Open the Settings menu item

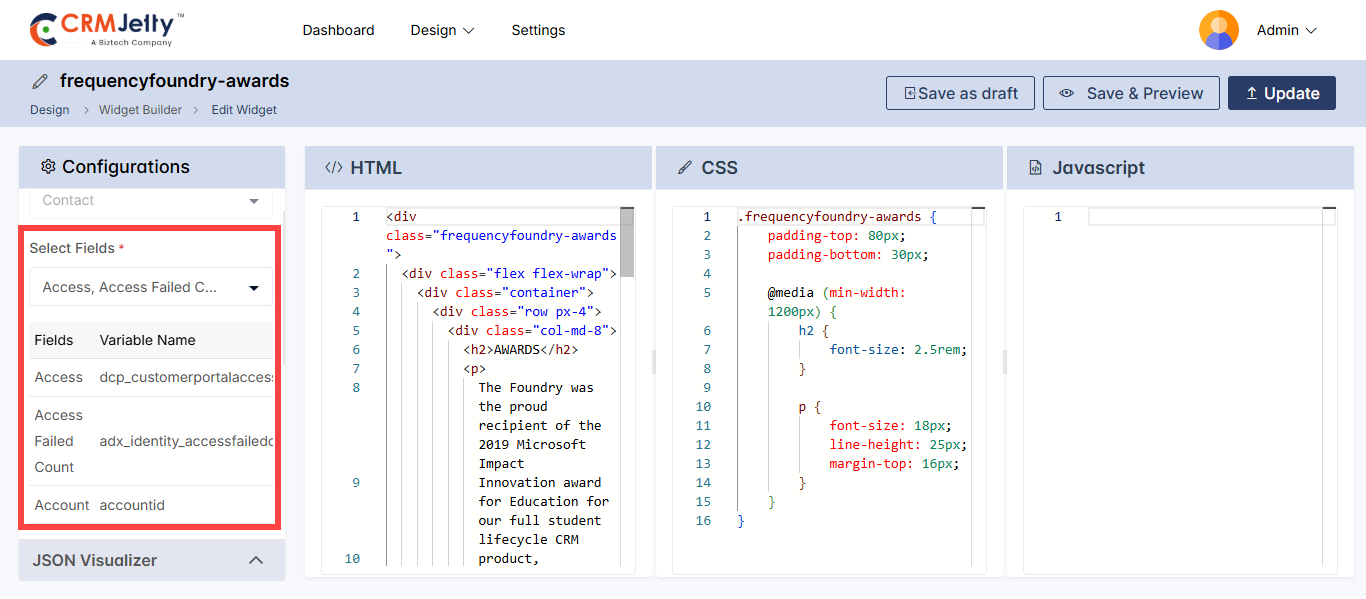click(538, 30)
